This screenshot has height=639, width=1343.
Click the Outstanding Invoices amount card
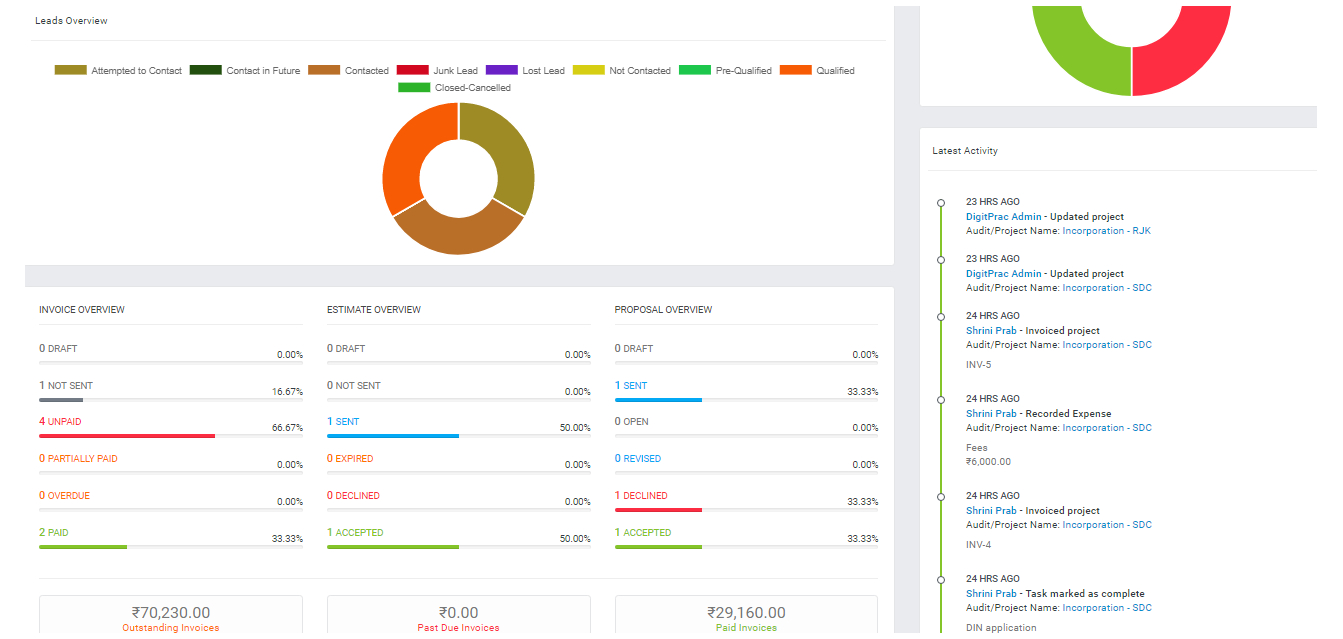click(x=171, y=615)
